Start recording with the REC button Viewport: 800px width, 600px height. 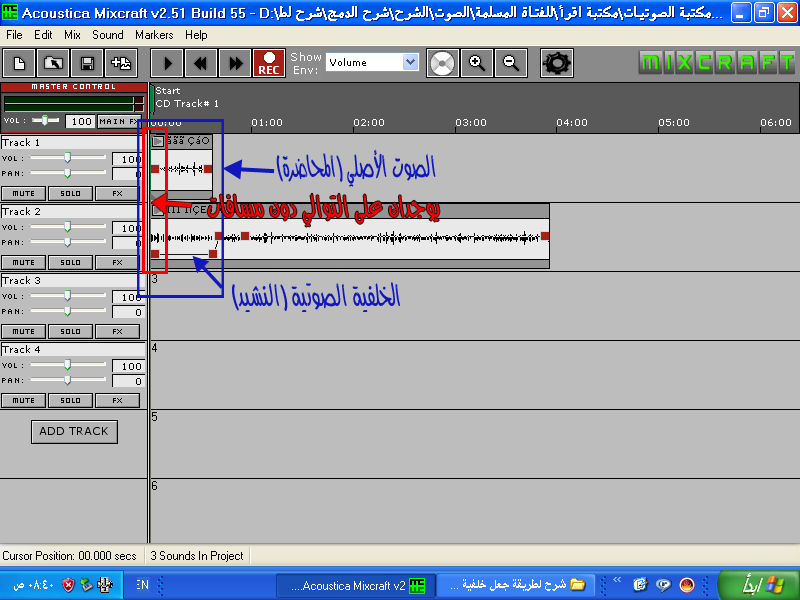pyautogui.click(x=269, y=63)
